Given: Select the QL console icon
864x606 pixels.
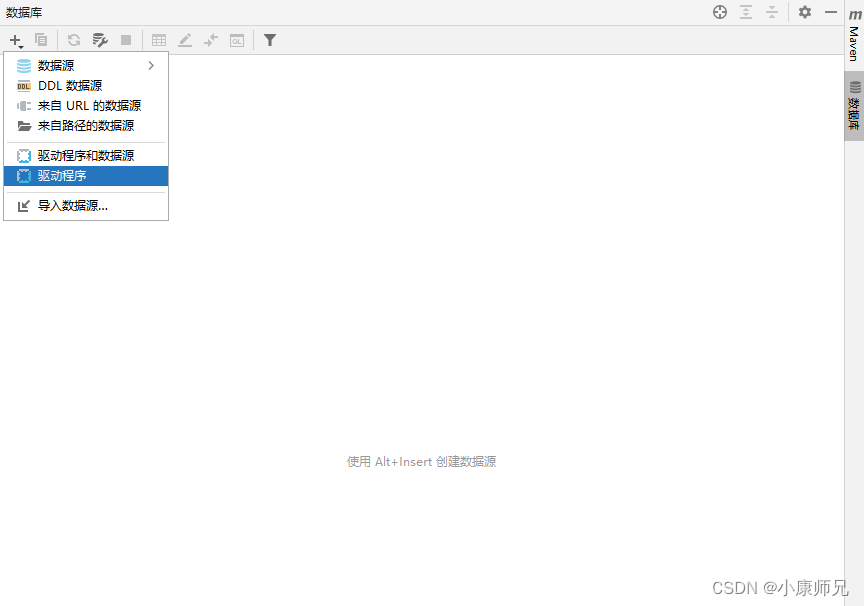Looking at the screenshot, I should click(x=237, y=40).
